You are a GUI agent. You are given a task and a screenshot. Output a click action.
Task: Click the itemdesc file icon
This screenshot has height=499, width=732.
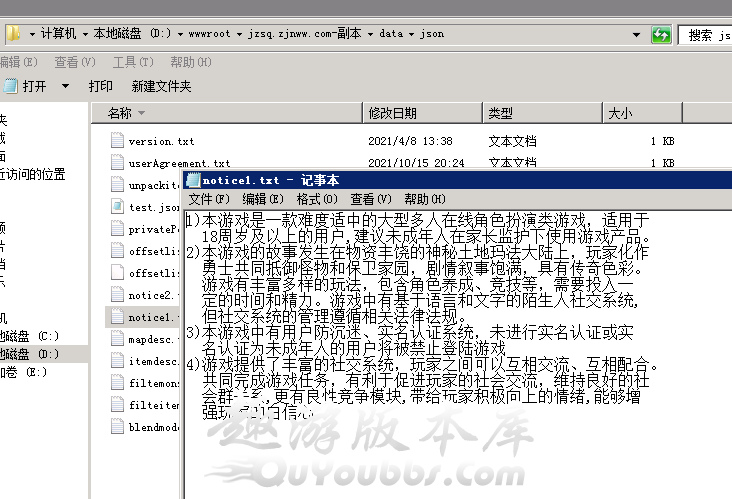pyautogui.click(x=117, y=361)
